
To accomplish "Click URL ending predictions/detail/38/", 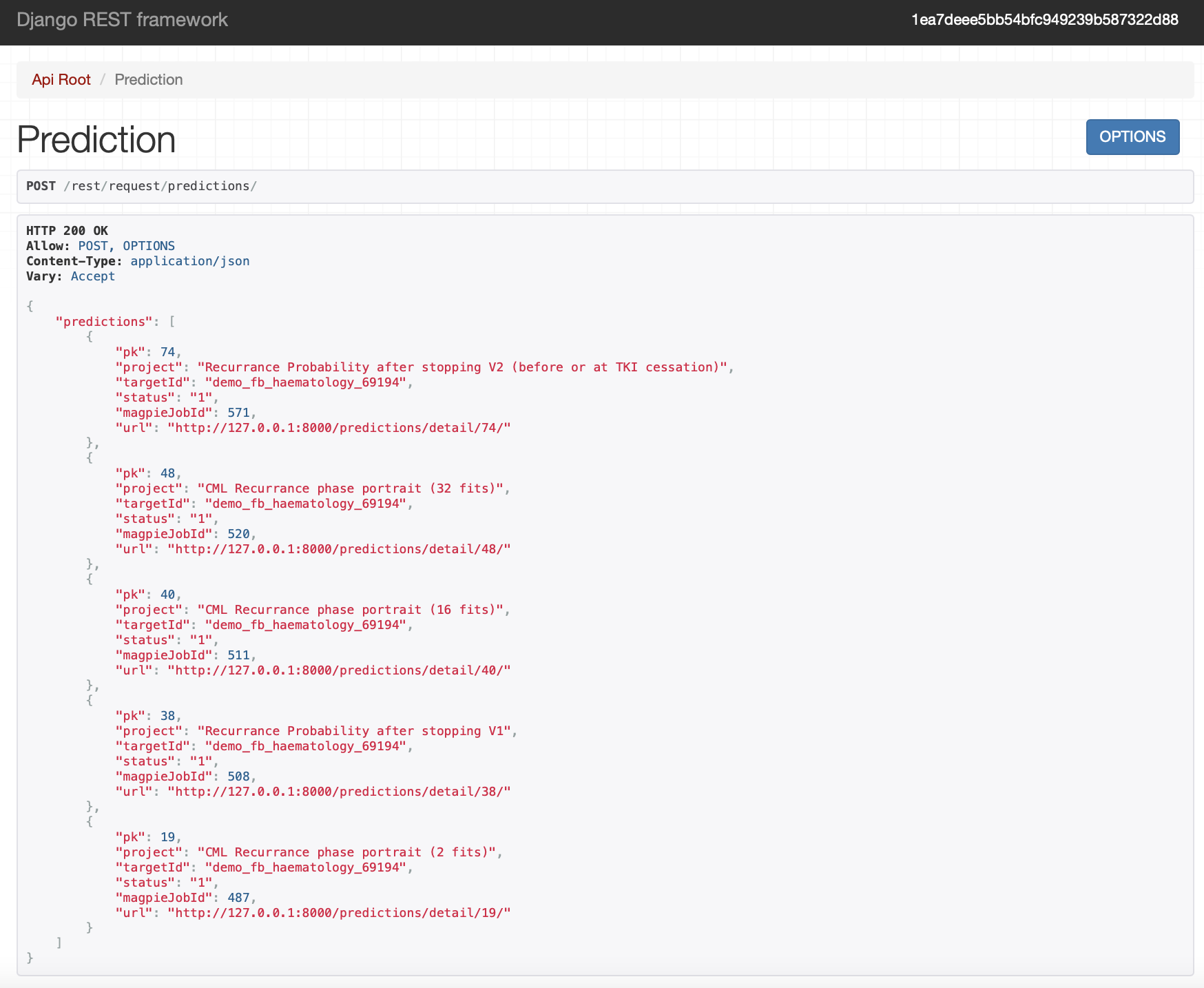I will coord(340,792).
